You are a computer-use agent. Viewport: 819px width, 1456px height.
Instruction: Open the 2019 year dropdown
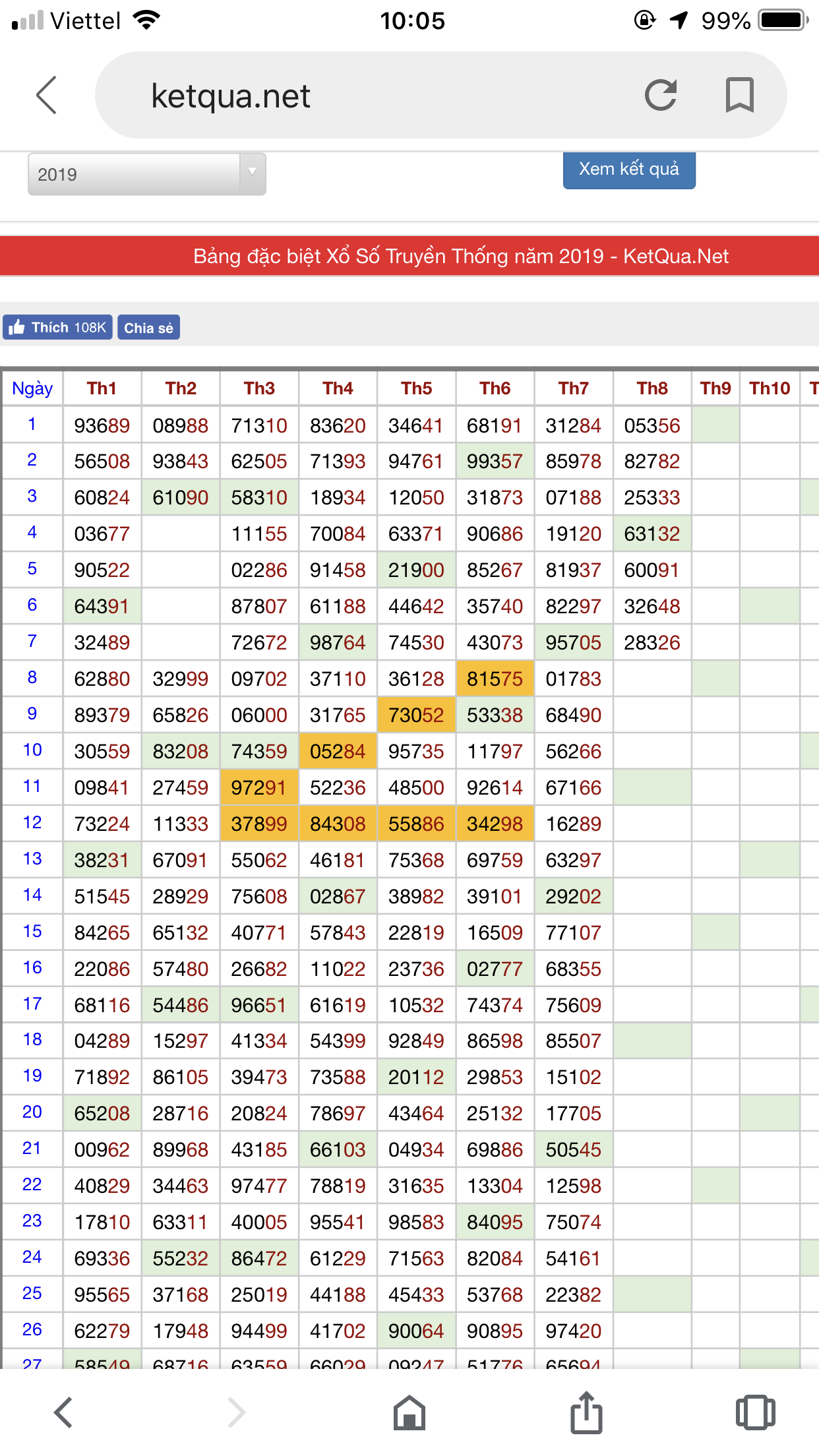pyautogui.click(x=135, y=174)
